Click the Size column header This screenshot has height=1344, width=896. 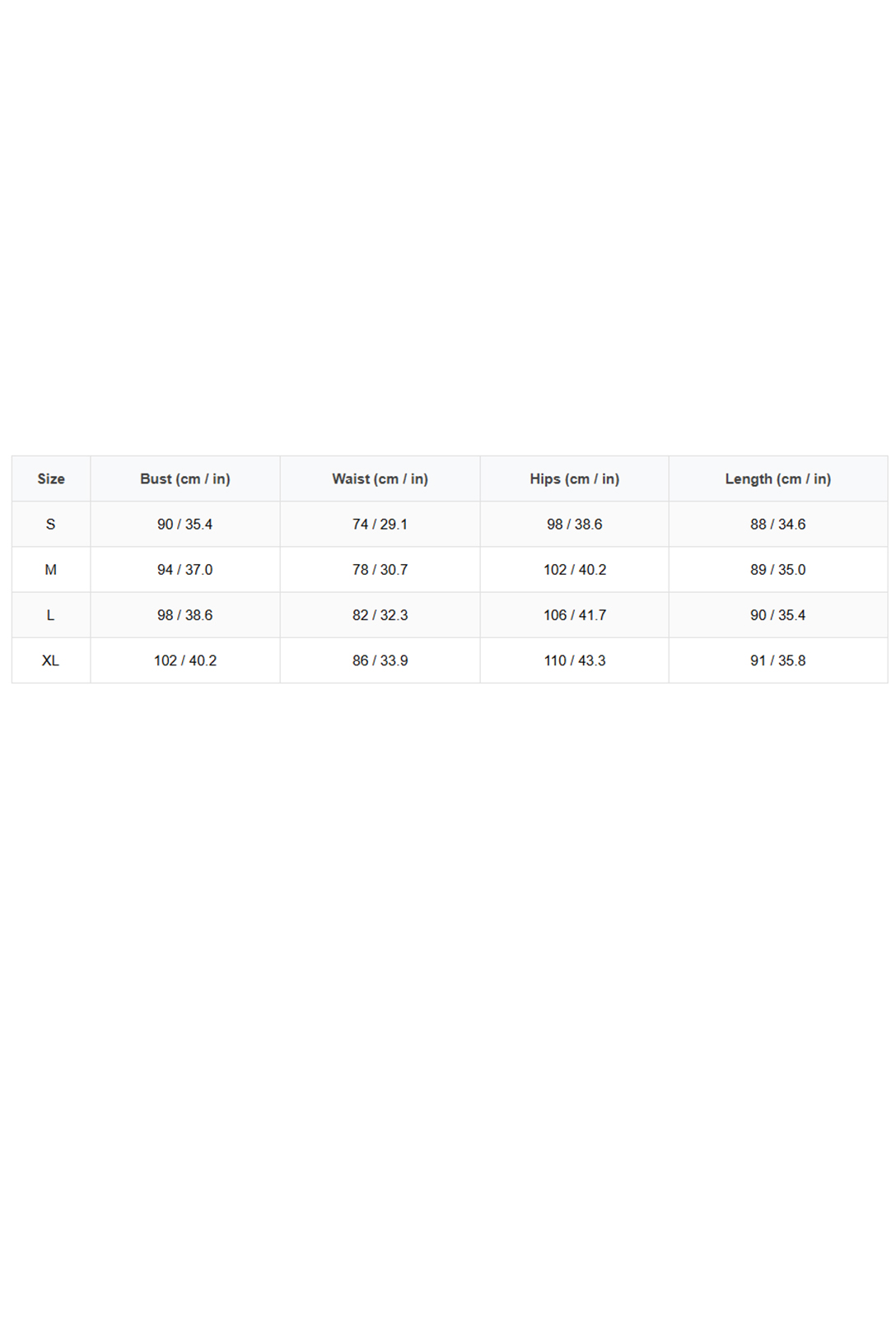pyautogui.click(x=51, y=478)
